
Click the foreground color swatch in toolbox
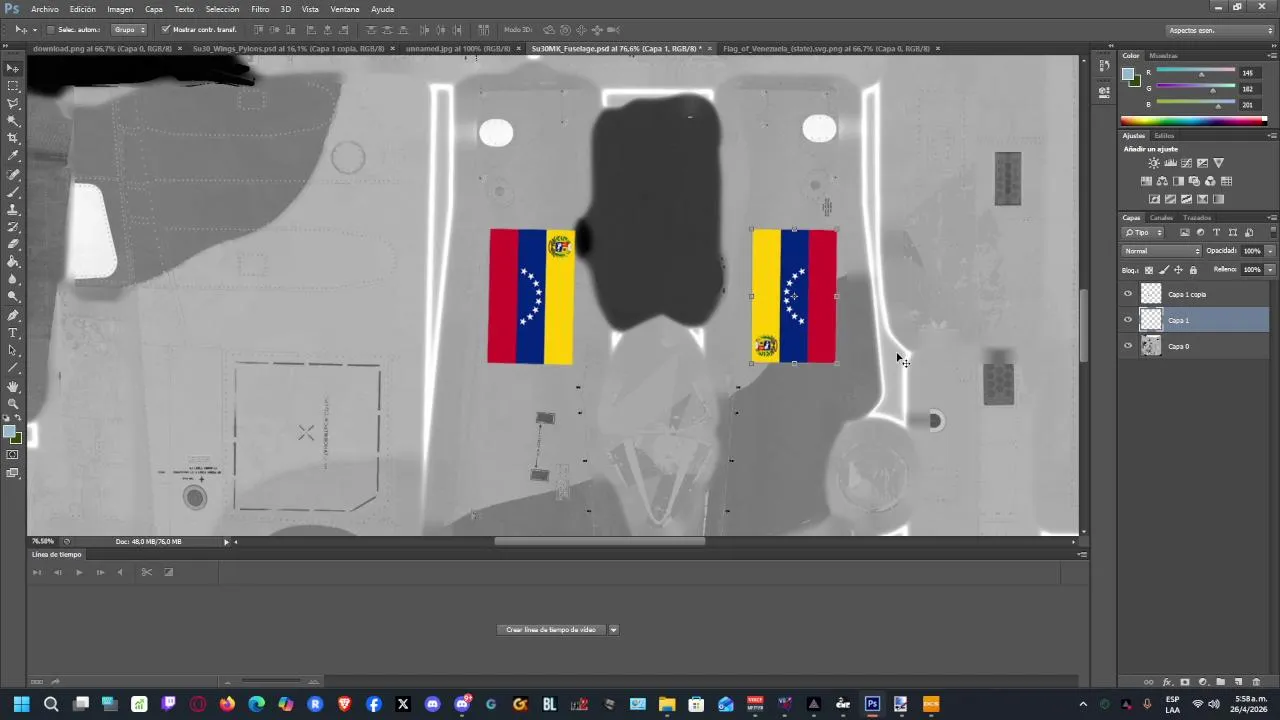click(x=10, y=432)
